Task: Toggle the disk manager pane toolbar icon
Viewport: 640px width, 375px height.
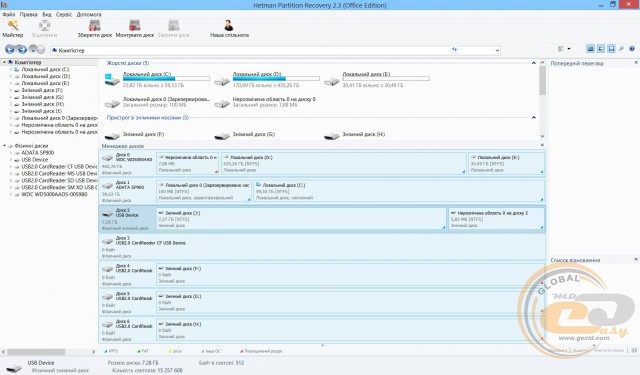Action: (x=601, y=49)
